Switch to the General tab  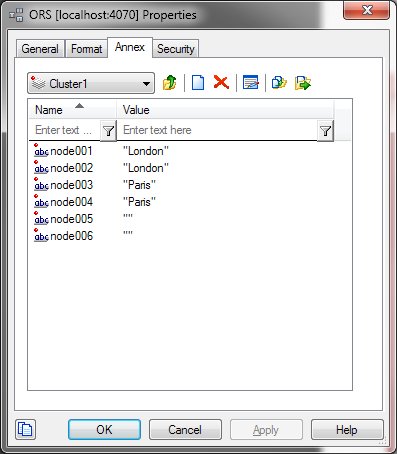[x=40, y=49]
